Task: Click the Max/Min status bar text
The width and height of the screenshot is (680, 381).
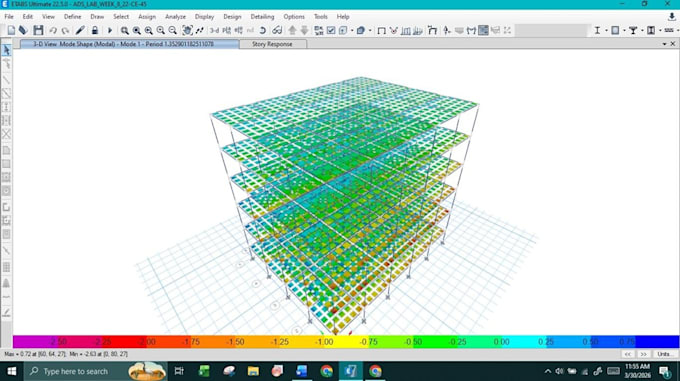Action: click(x=66, y=354)
